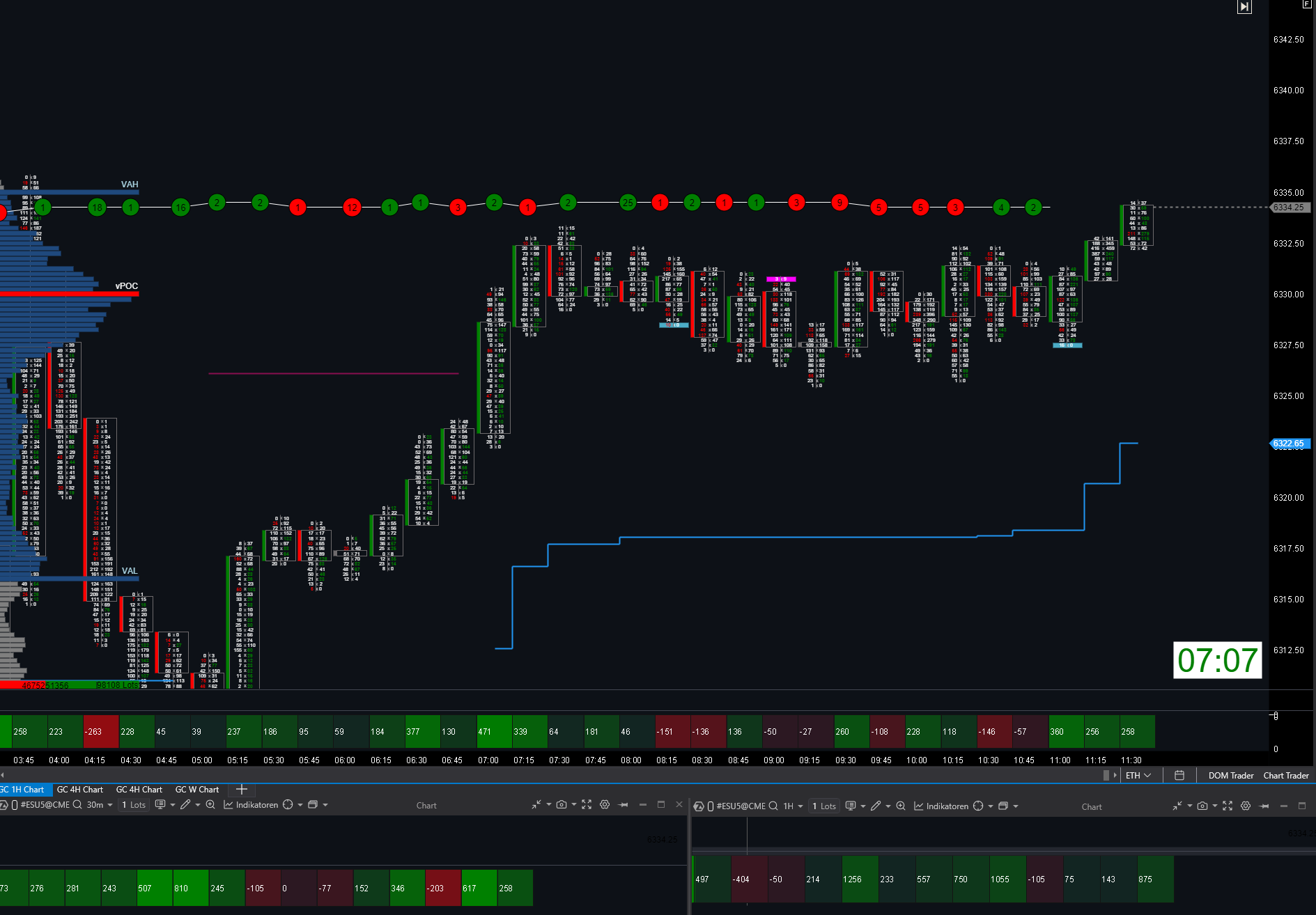The image size is (1316, 915).
Task: Open the calendar icon in chart footer
Action: [x=1179, y=775]
